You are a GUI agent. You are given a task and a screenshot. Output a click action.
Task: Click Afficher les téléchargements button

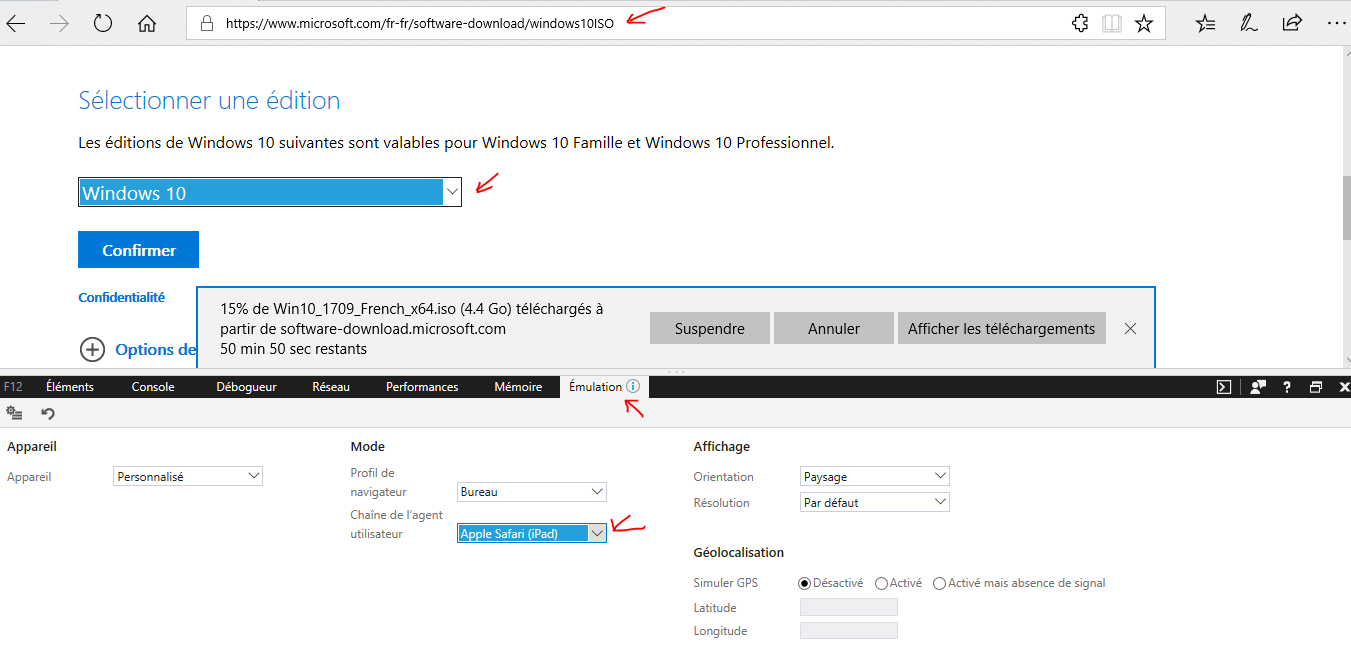tap(1002, 328)
